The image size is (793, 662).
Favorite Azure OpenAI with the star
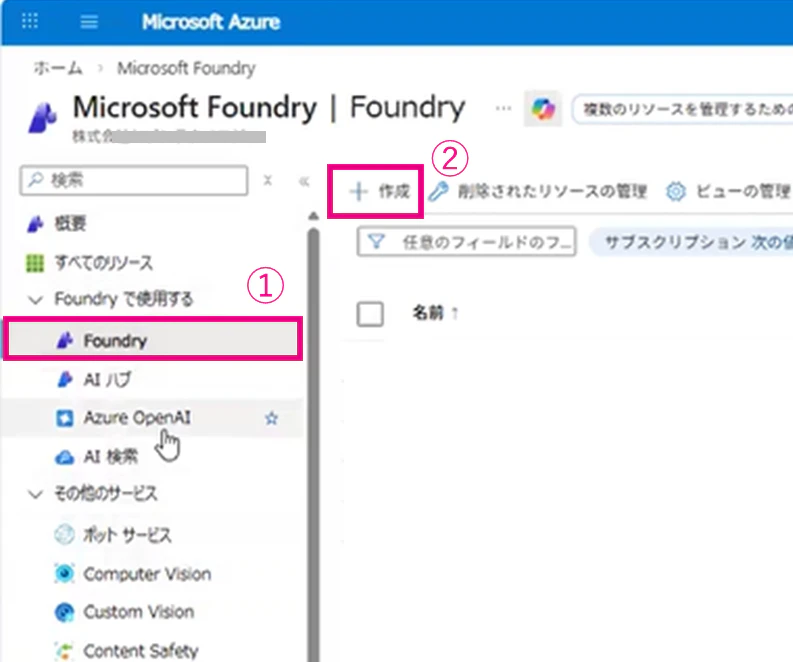coord(272,418)
